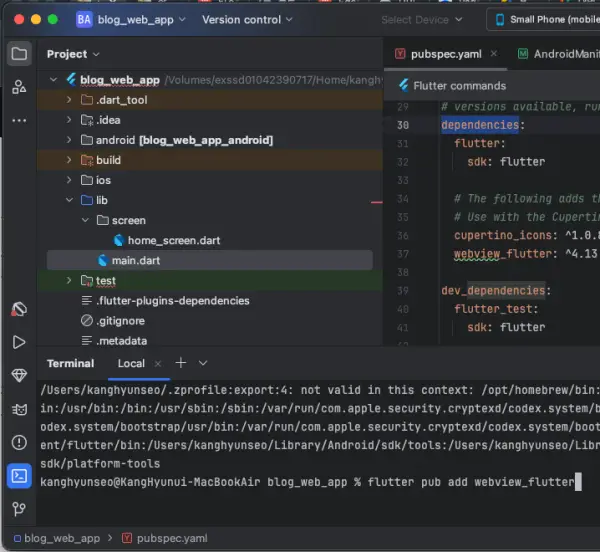Expand the ios folder
This screenshot has width=600, height=552.
click(69, 180)
